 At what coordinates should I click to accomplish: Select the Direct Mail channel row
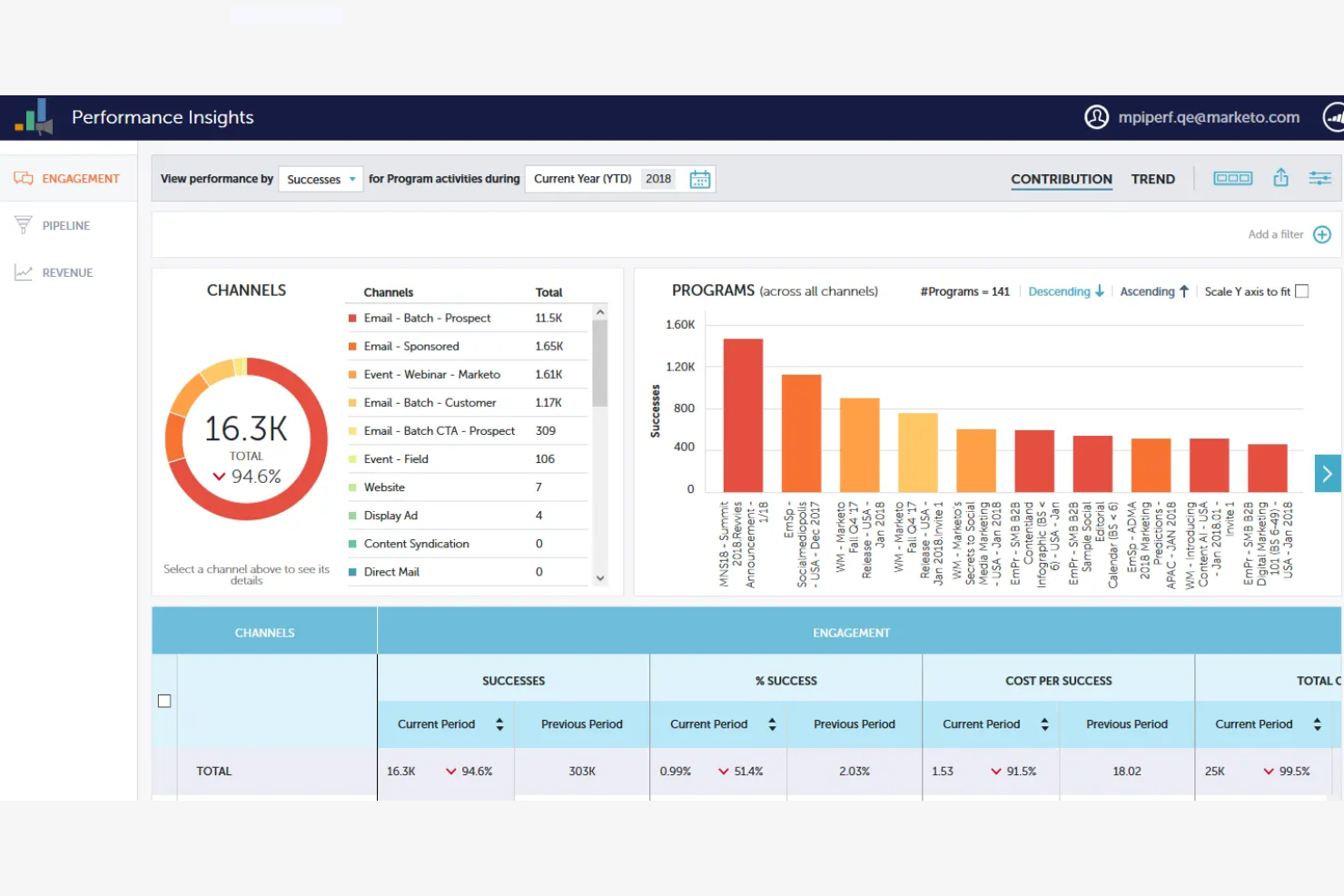click(468, 571)
